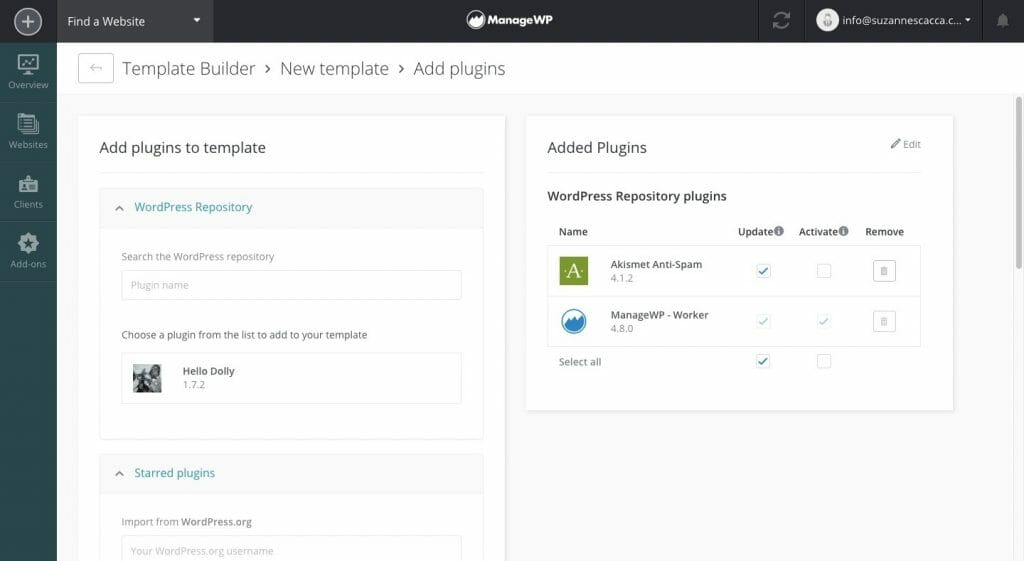The width and height of the screenshot is (1024, 561).
Task: Click the page vertical scrollbar
Action: pyautogui.click(x=1018, y=183)
